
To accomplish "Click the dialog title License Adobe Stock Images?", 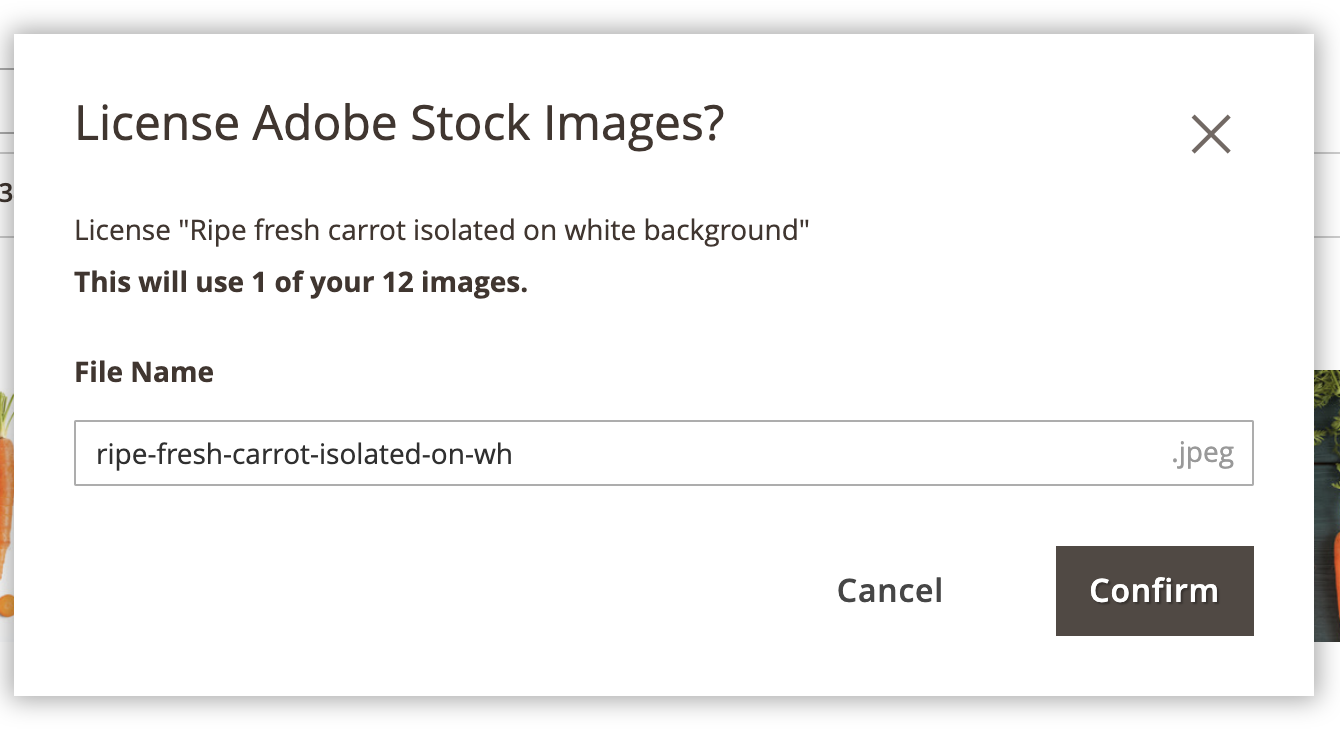I will coord(400,122).
